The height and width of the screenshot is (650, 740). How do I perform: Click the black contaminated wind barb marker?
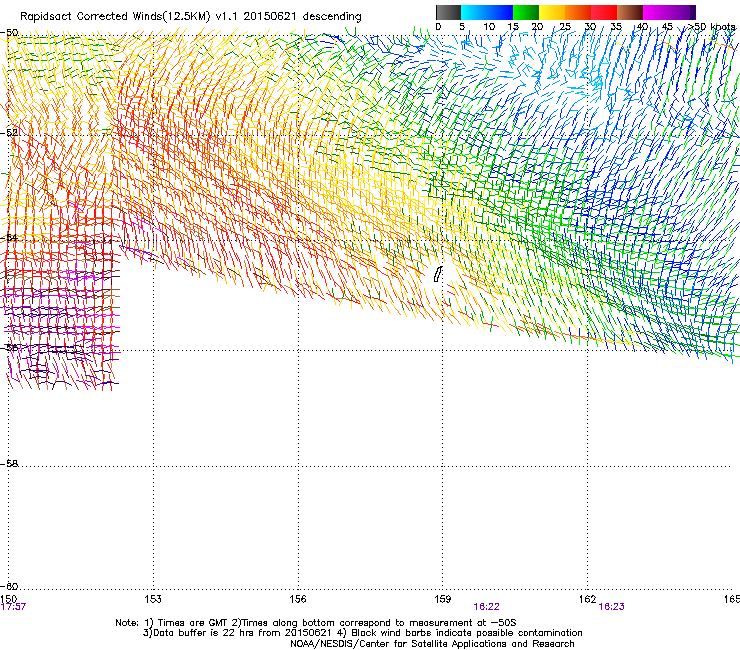tap(438, 274)
